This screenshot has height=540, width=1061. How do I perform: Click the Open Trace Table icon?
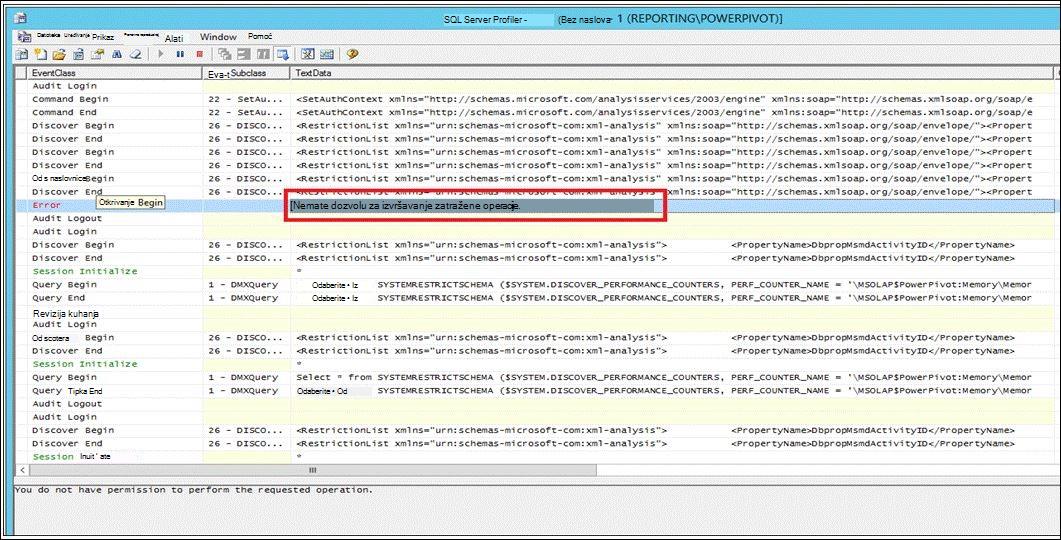[78, 54]
